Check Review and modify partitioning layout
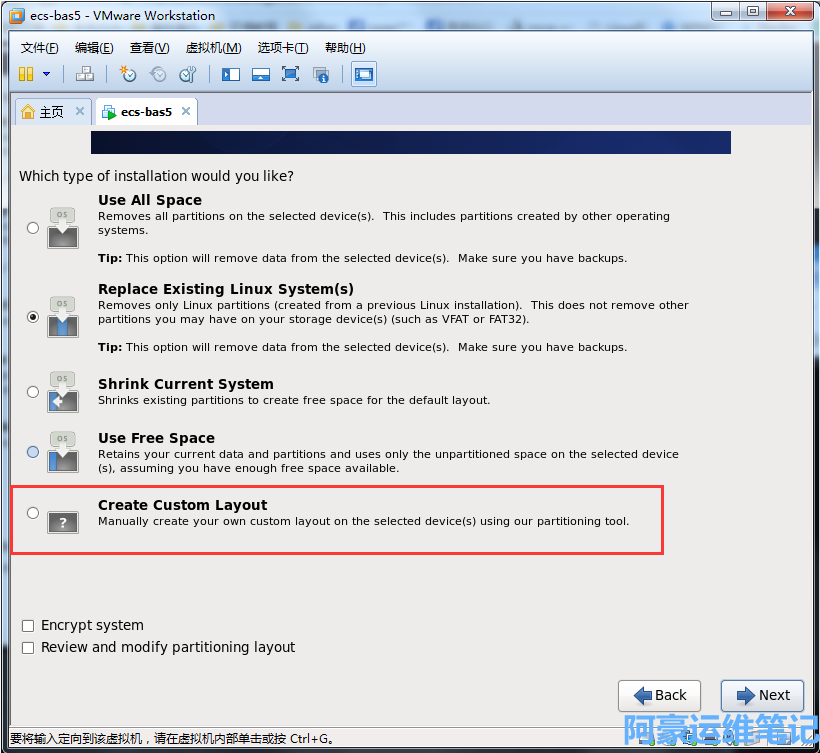 coord(28,648)
